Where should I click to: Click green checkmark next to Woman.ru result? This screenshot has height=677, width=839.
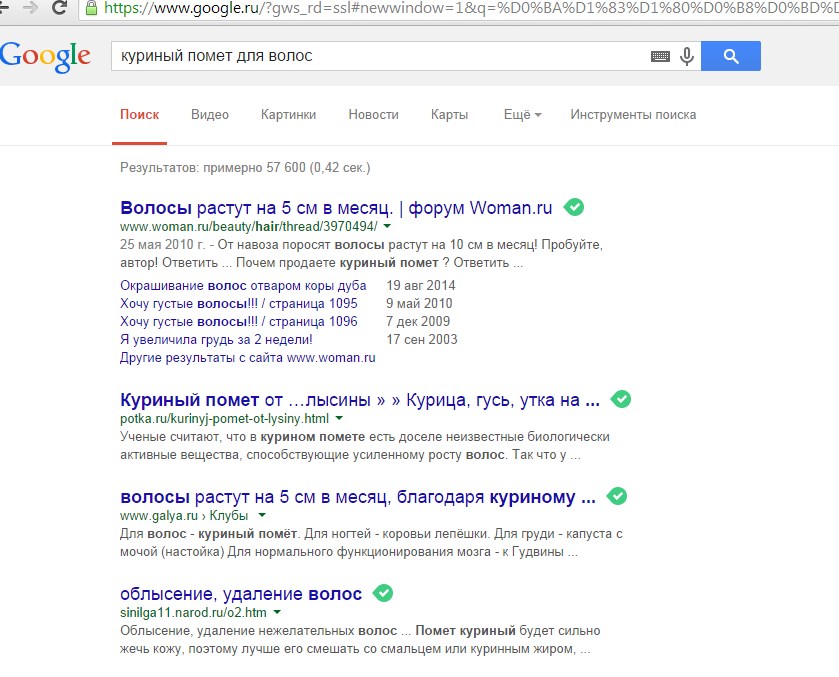click(x=574, y=207)
